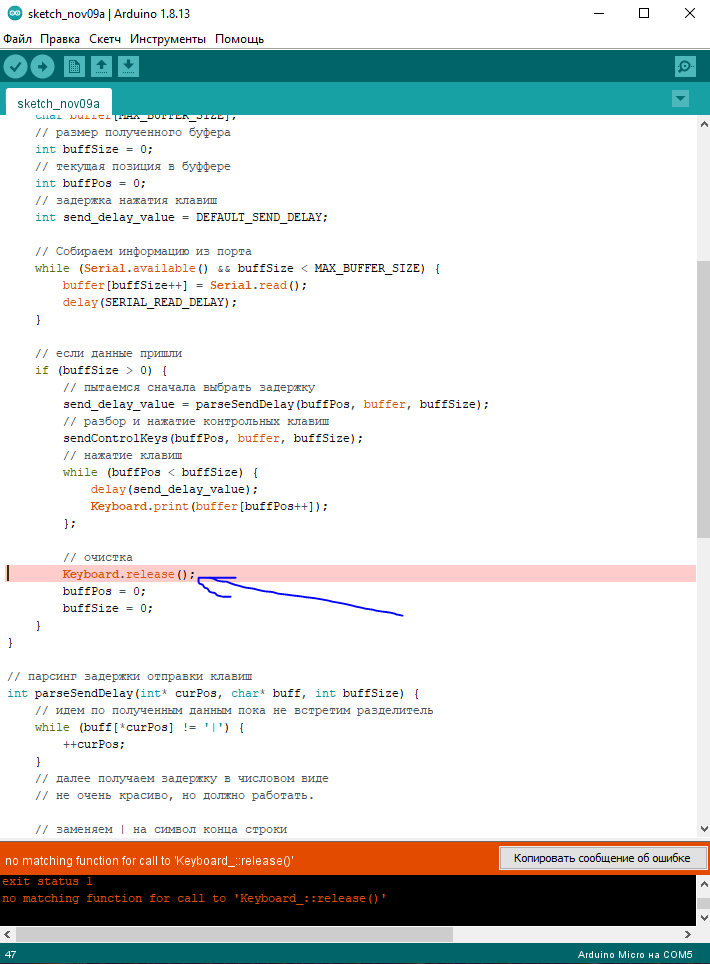
Task: Click the Save sketch down-arrow icon
Action: pyautogui.click(x=128, y=67)
